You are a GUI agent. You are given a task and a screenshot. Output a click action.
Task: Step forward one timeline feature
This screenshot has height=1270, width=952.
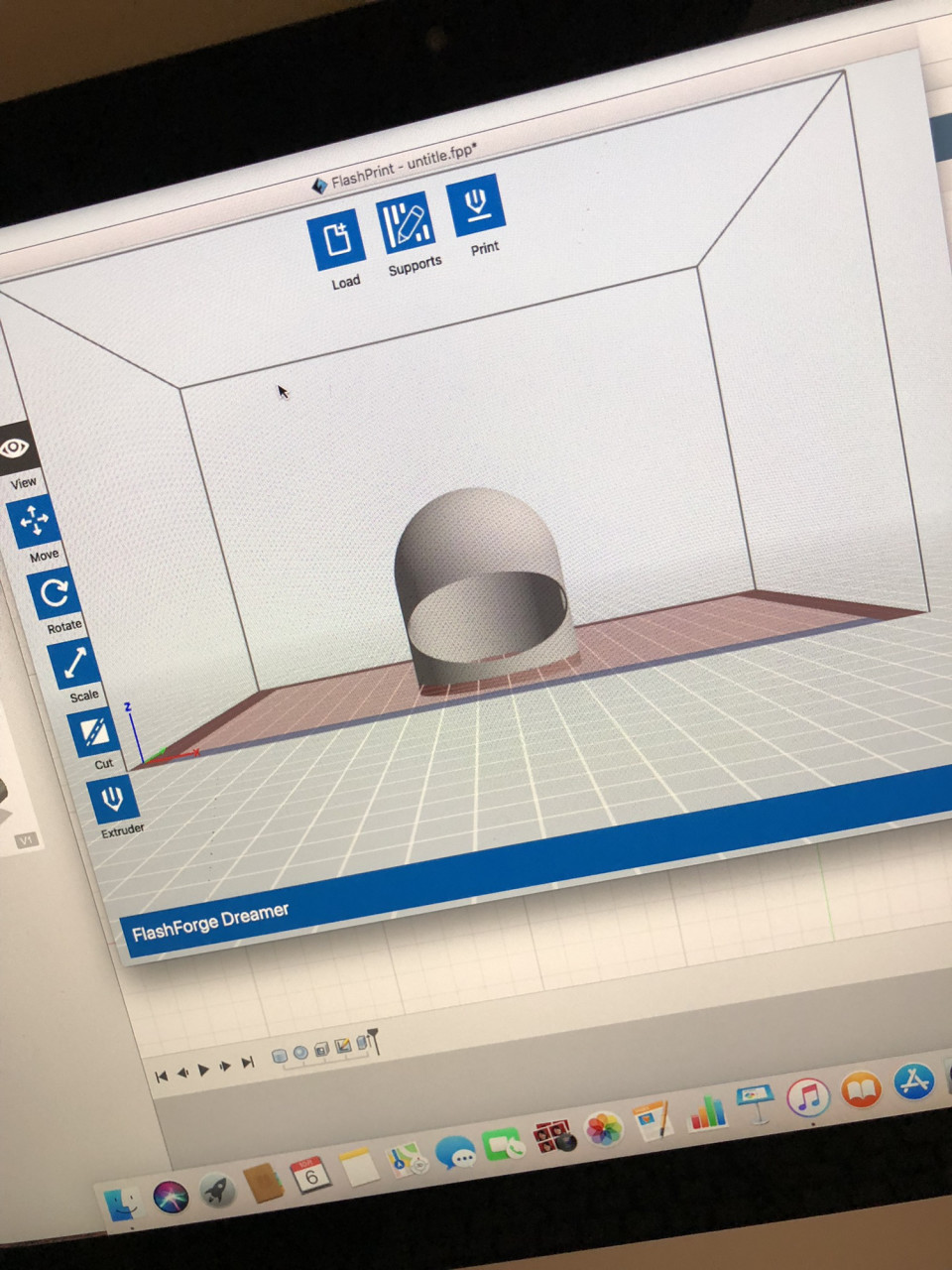click(226, 1066)
